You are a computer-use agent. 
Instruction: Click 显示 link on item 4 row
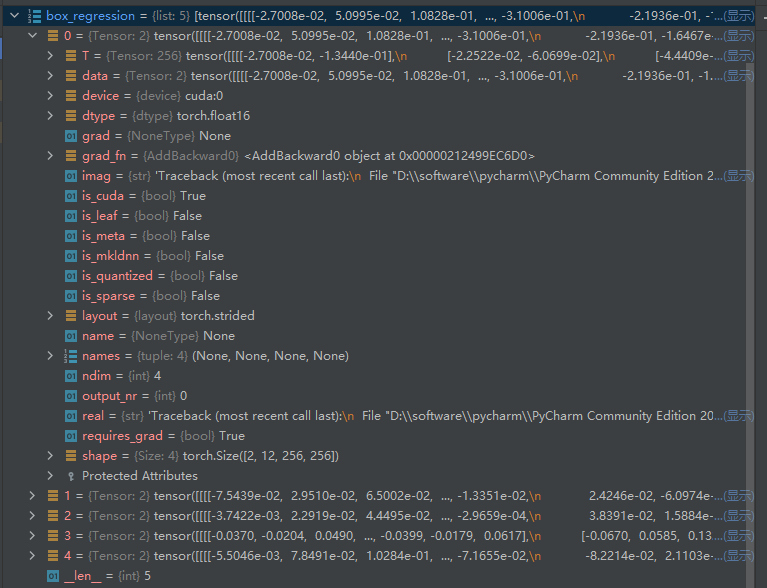click(x=739, y=556)
